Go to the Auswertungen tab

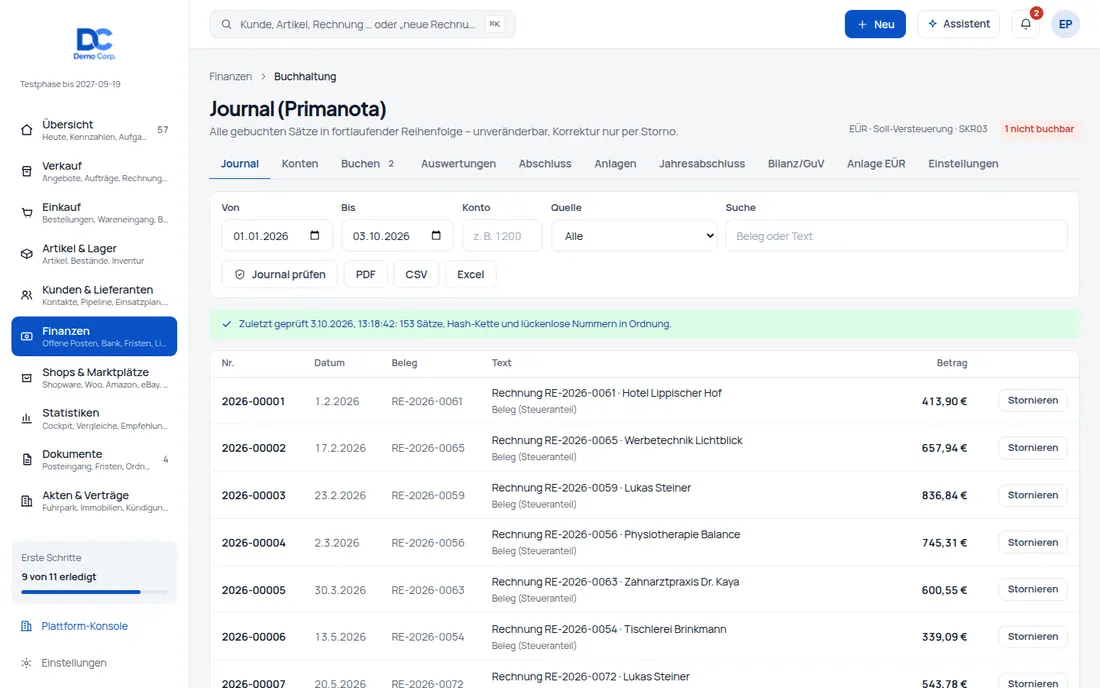tap(458, 163)
